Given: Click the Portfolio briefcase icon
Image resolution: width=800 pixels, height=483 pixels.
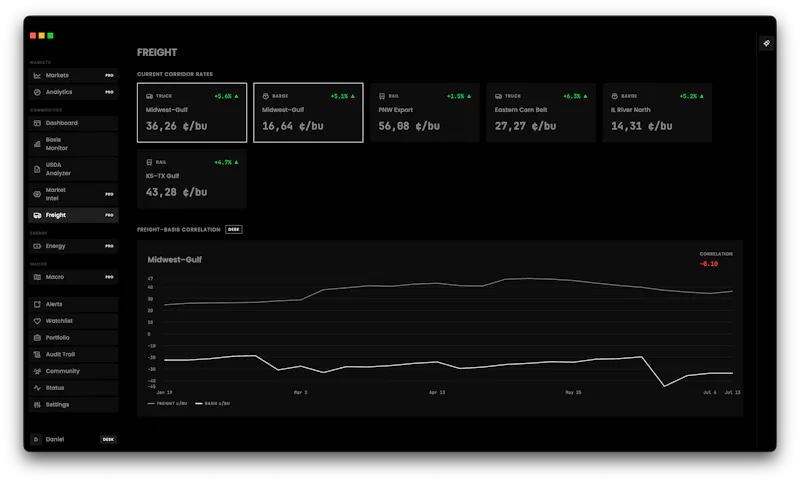Looking at the screenshot, I should 37,338.
